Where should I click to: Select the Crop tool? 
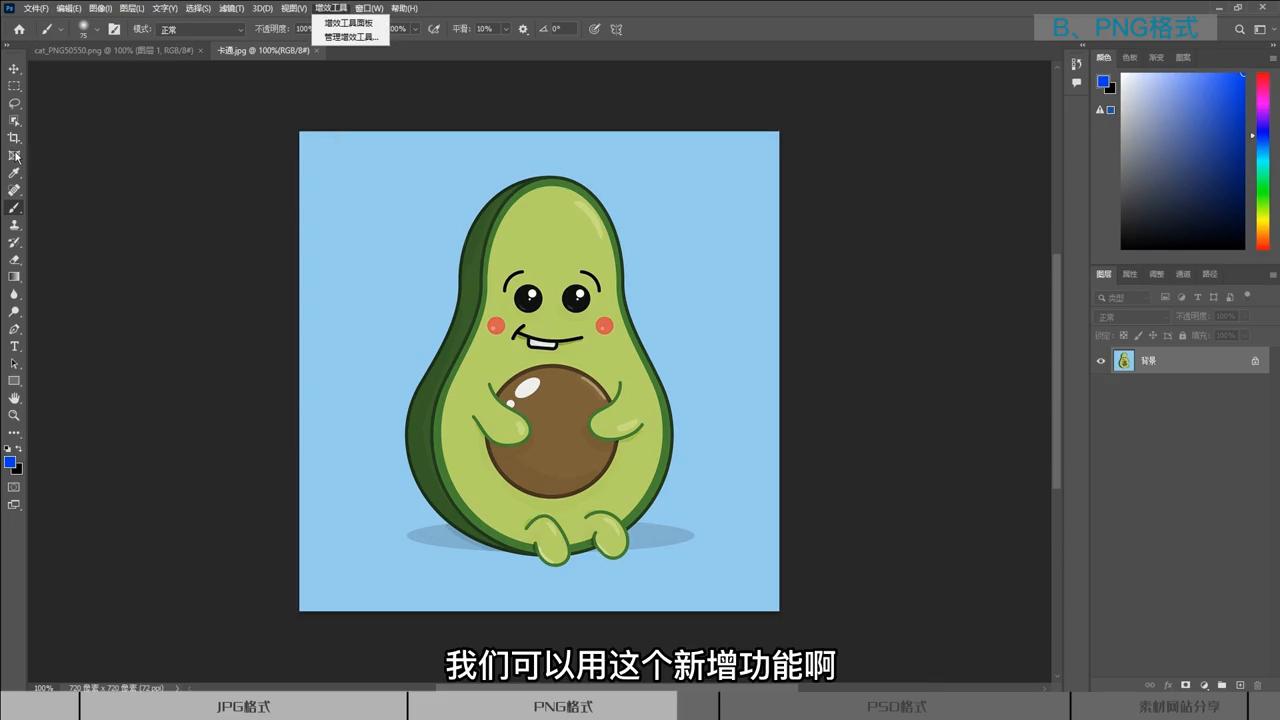(x=14, y=138)
